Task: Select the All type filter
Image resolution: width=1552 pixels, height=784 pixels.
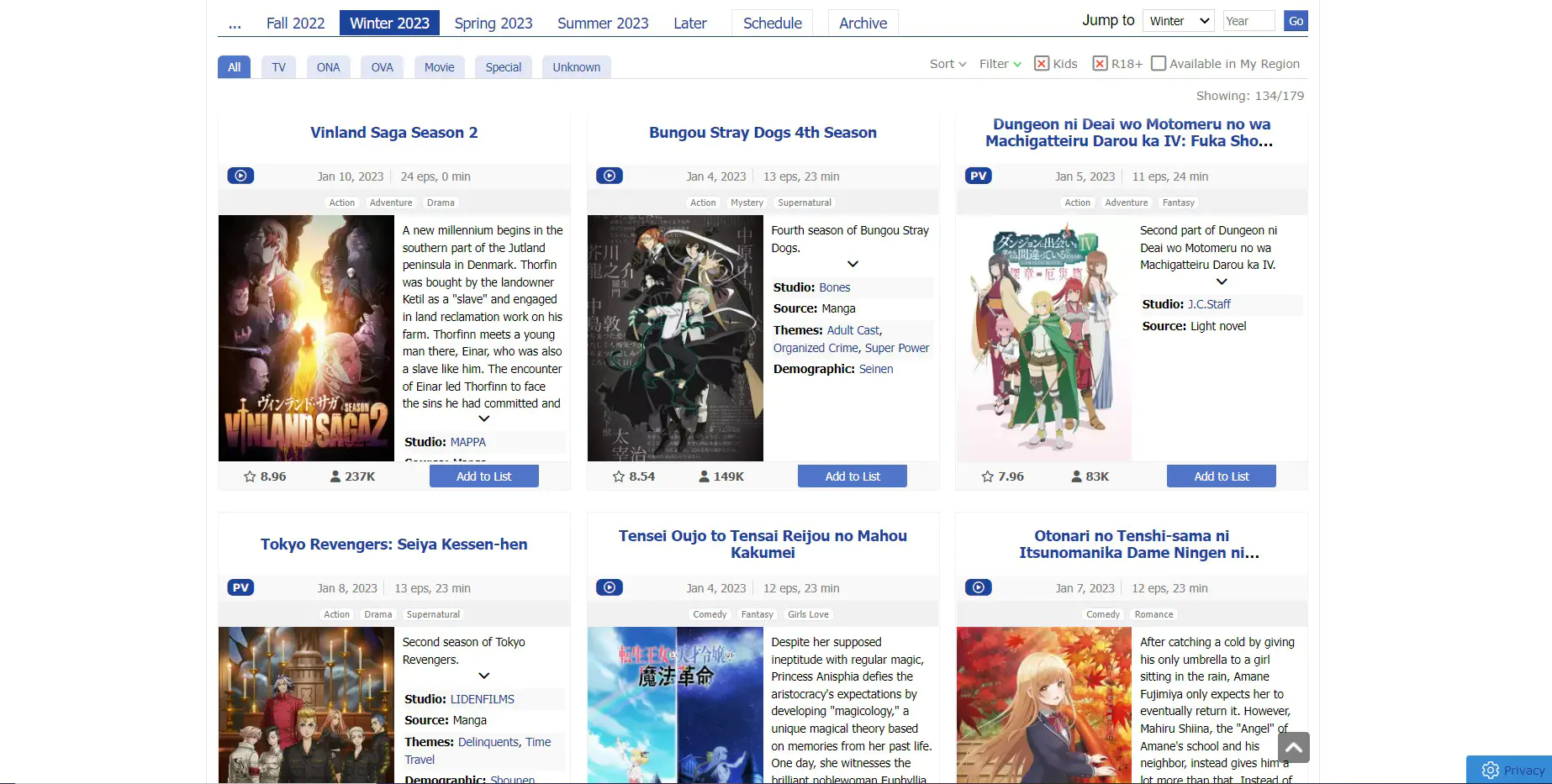Action: 234,67
